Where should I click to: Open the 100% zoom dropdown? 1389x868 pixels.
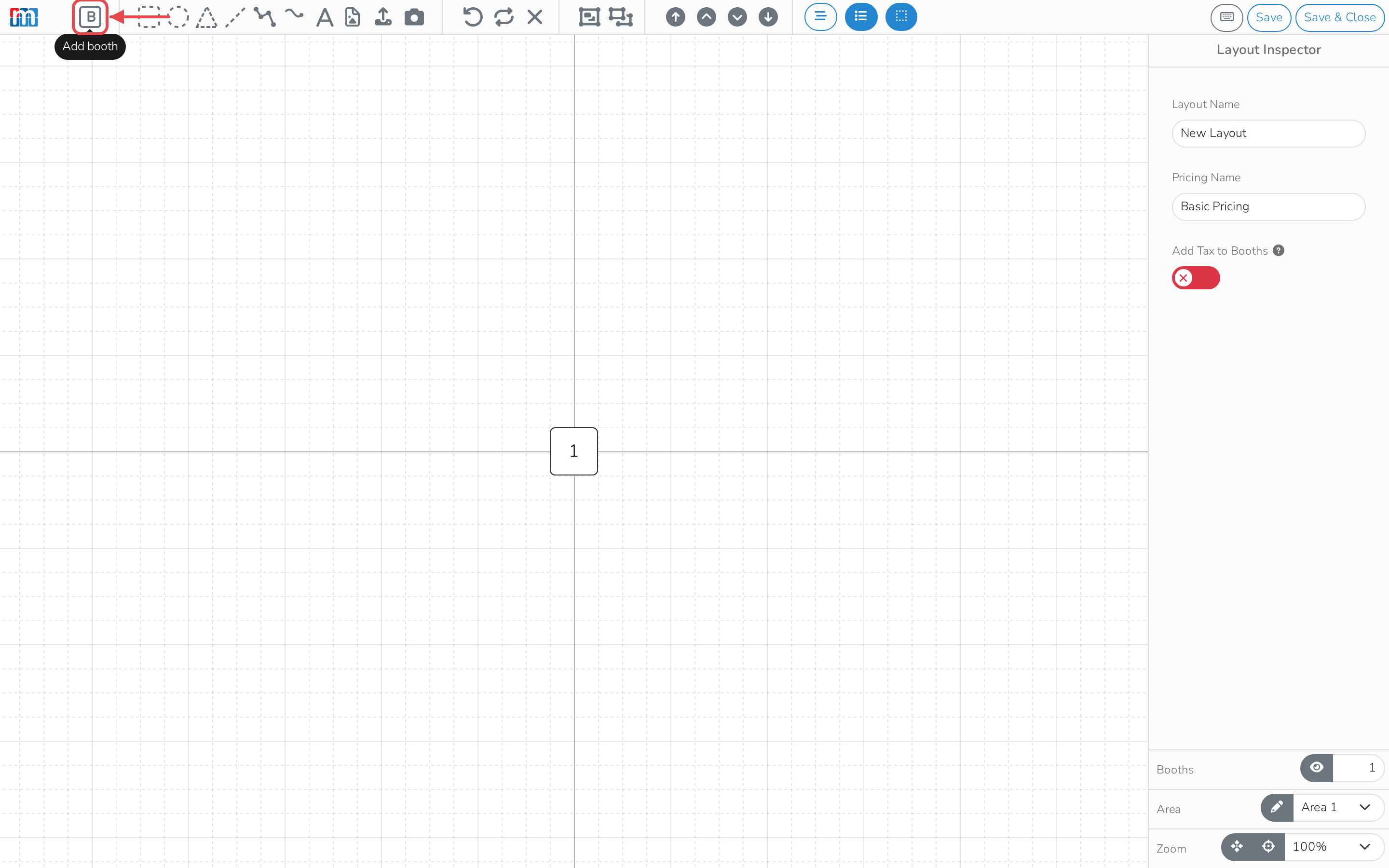click(1335, 847)
